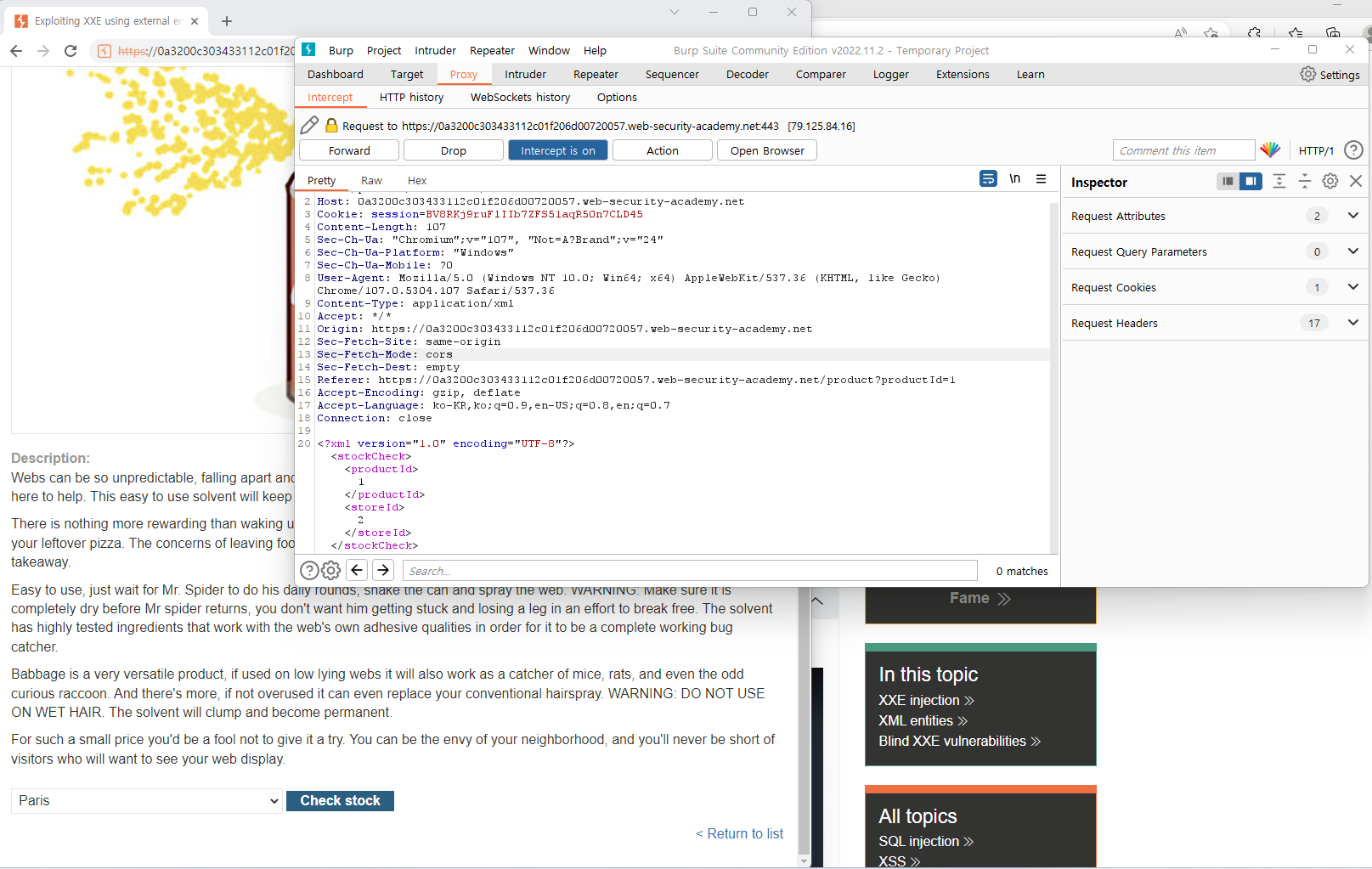The image size is (1372, 869).
Task: Open Edge extensions puzzle icon
Action: coord(1254,33)
